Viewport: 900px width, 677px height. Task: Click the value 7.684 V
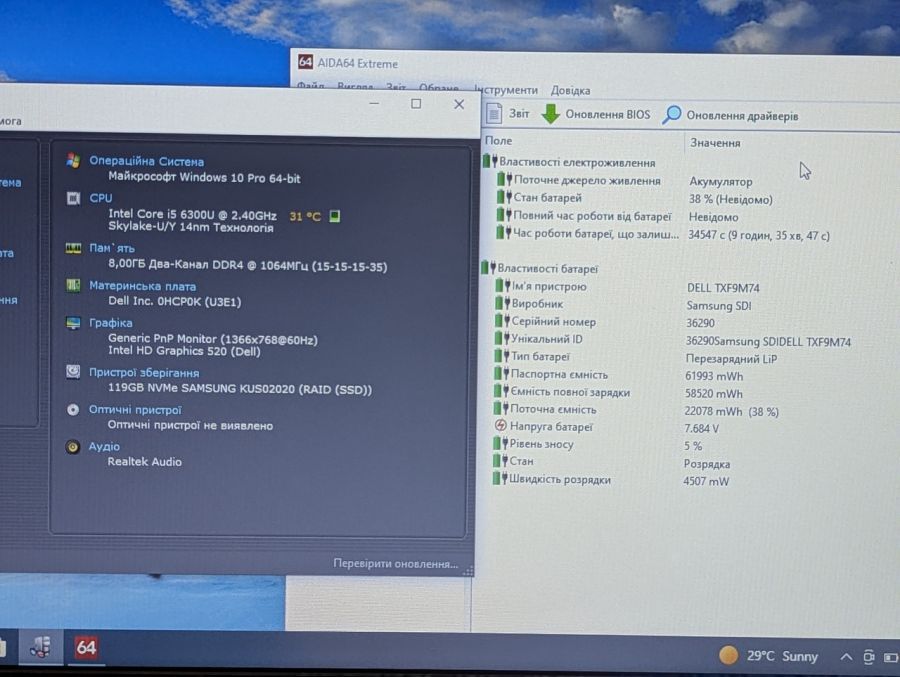tap(701, 428)
